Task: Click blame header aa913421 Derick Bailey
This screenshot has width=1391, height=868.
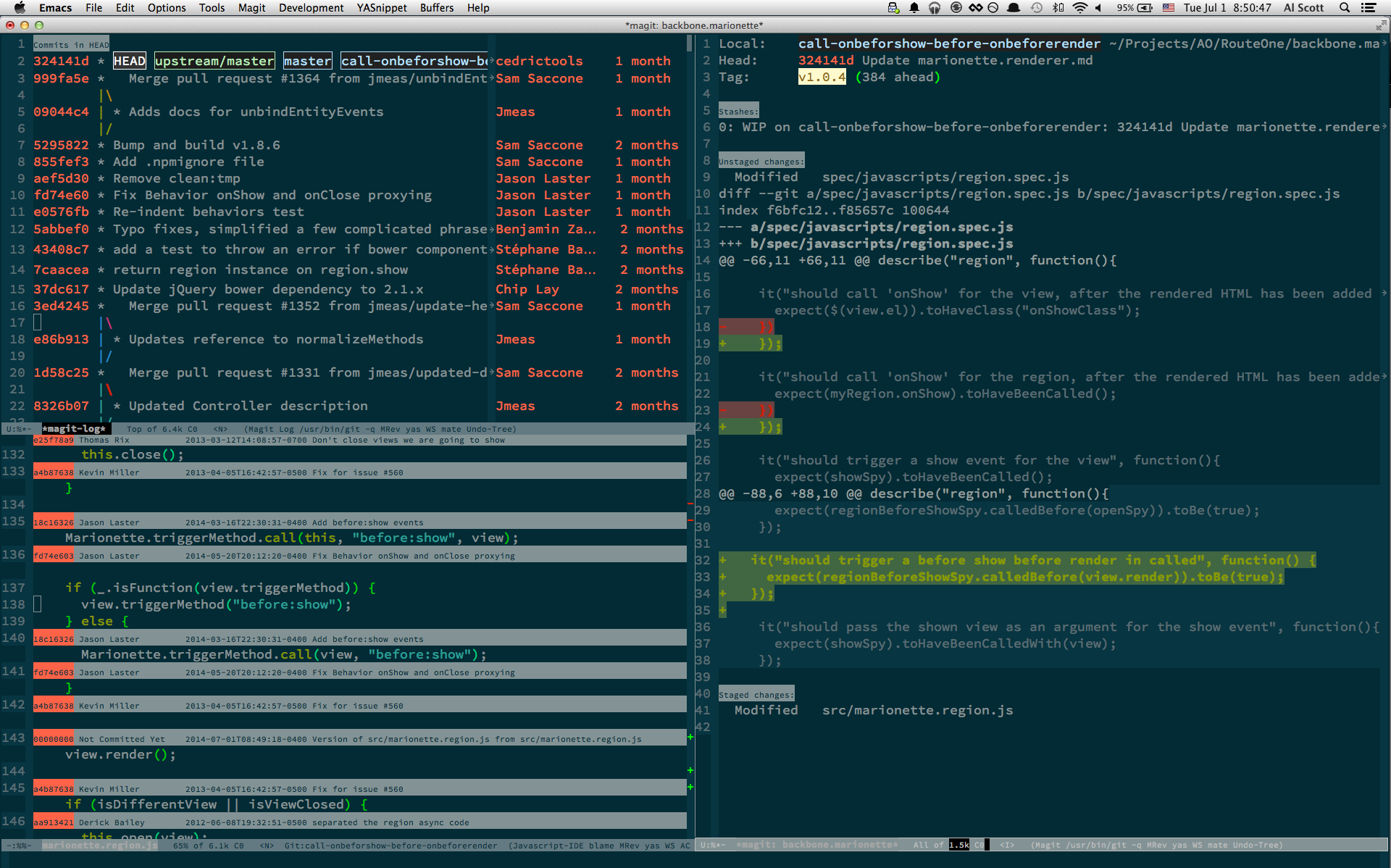Action: [x=359, y=822]
